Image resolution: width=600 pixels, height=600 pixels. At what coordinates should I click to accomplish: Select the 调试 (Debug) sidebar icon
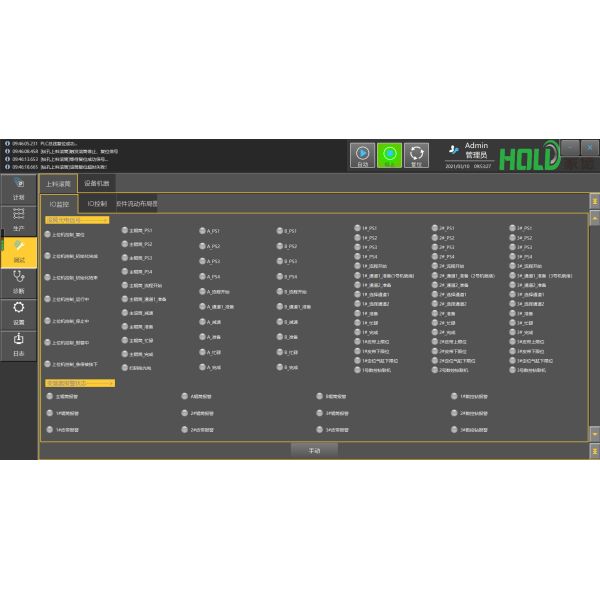(18, 250)
